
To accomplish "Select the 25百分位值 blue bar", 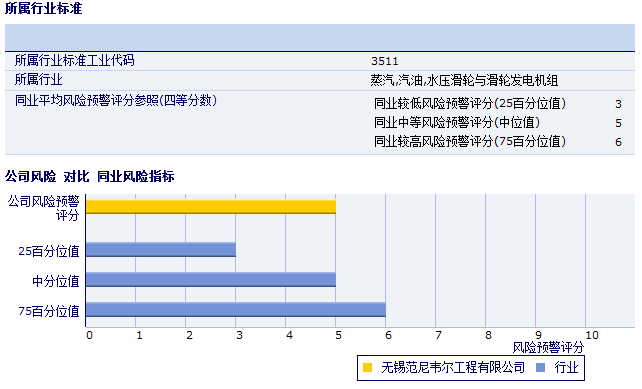I will tap(161, 249).
